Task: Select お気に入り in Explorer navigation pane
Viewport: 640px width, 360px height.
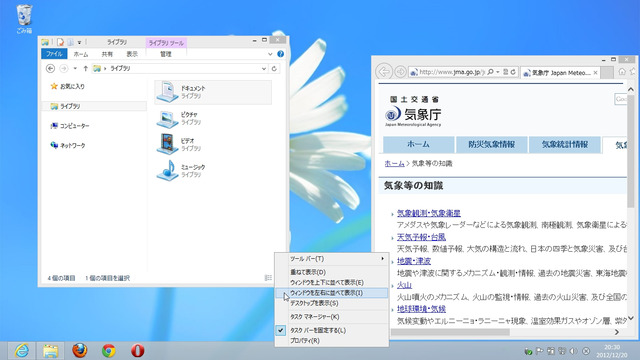Action: (x=68, y=87)
